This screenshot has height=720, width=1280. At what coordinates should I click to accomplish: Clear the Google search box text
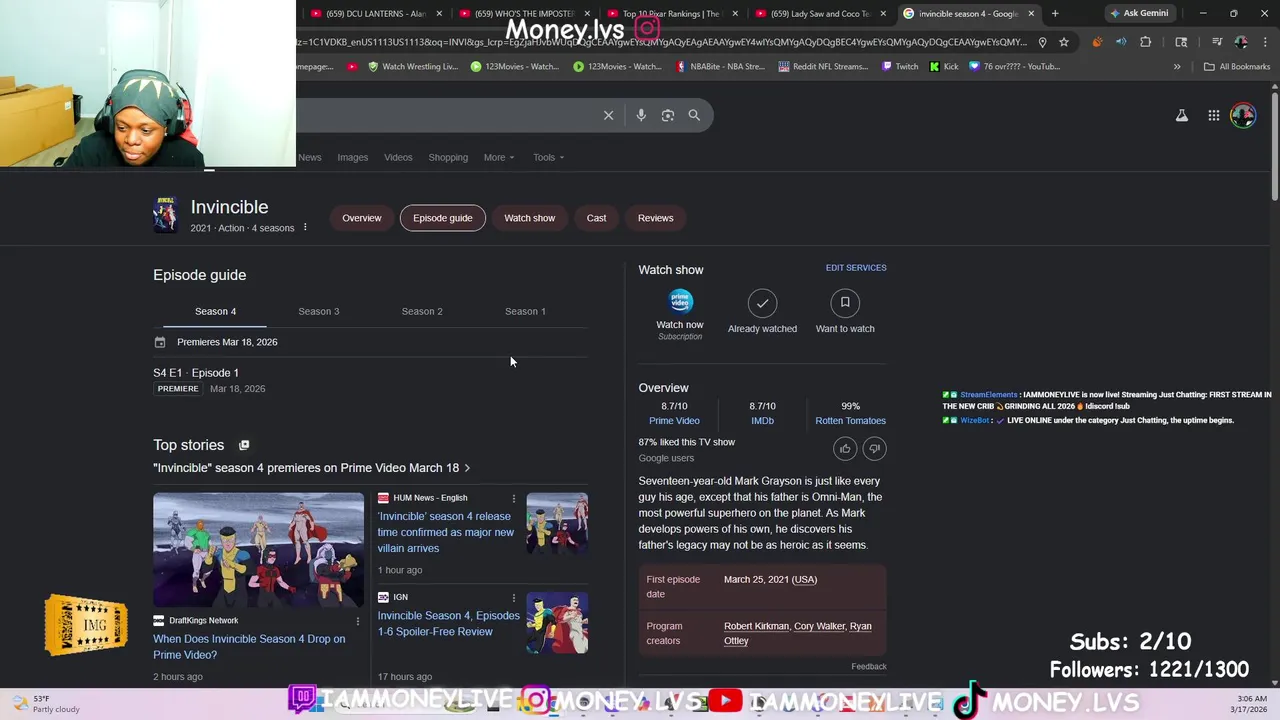(608, 115)
